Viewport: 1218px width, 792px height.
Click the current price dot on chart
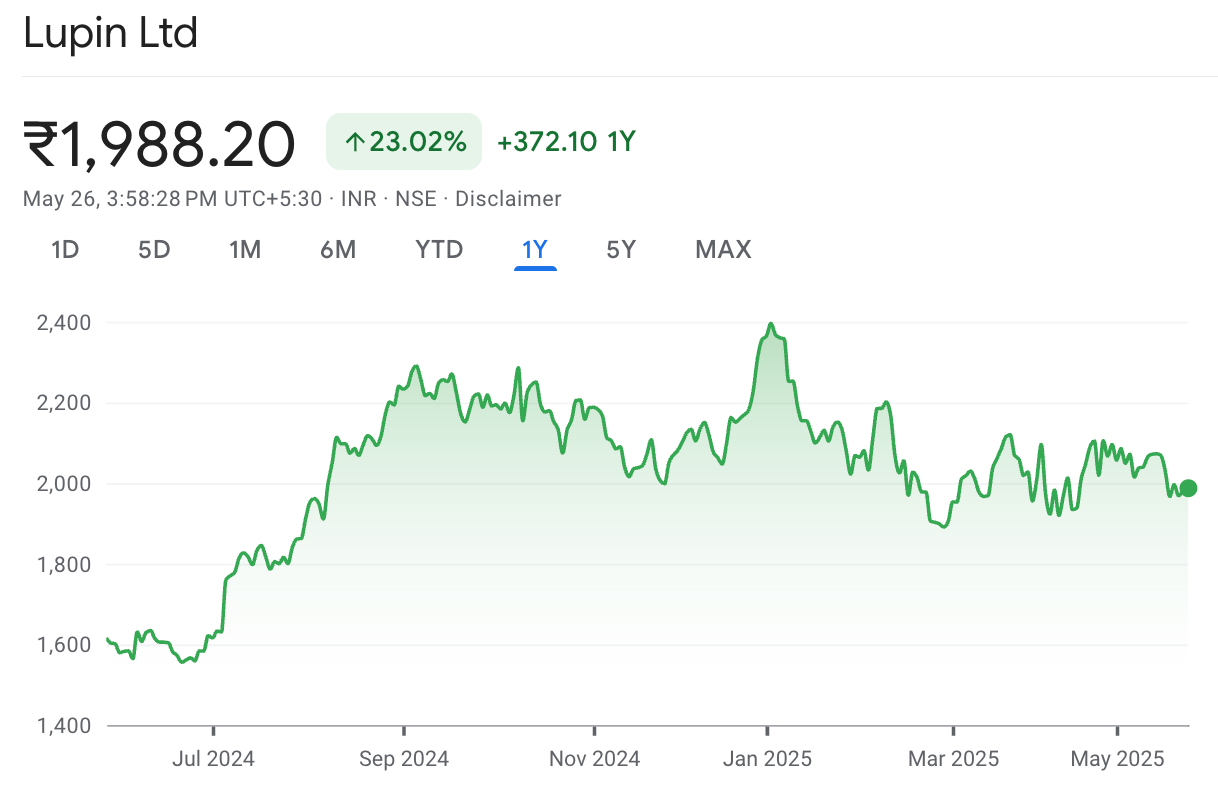(1188, 488)
